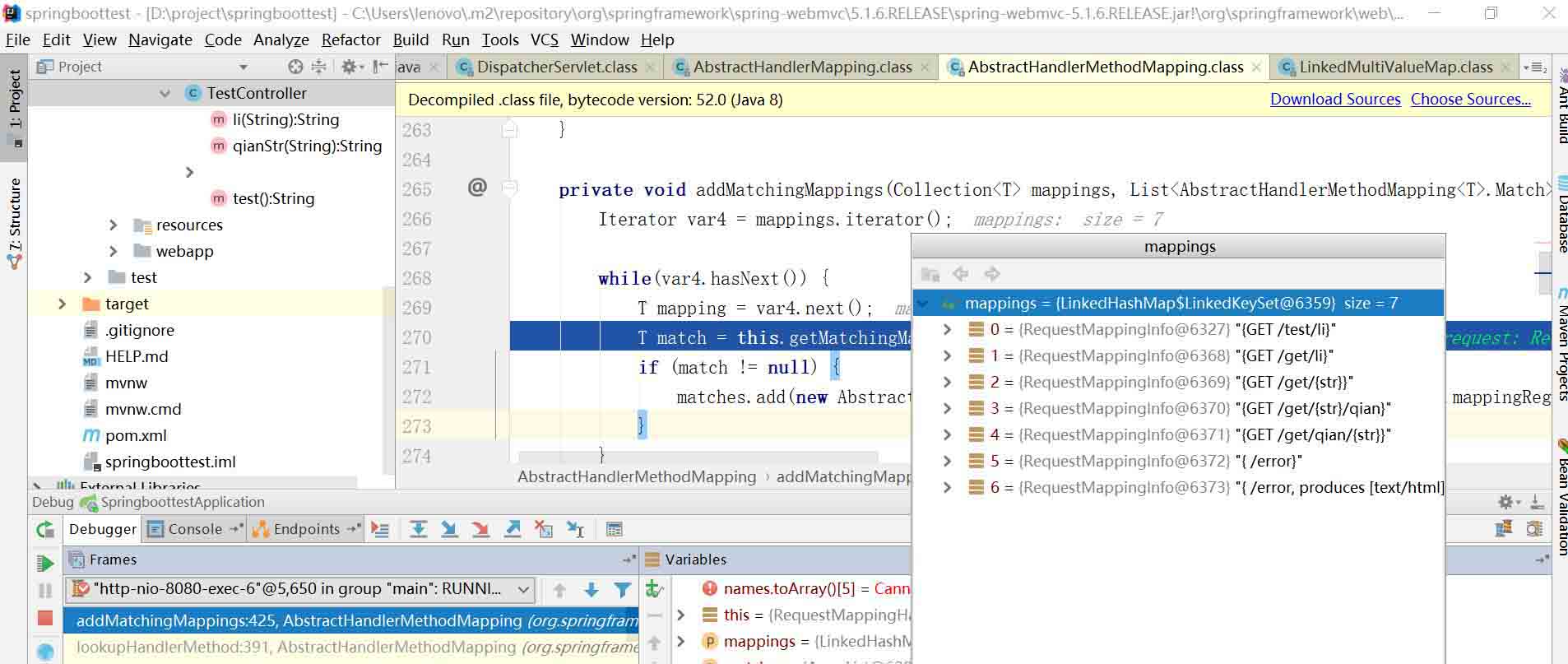Open the File menu
The width and height of the screenshot is (1568, 664).
[17, 39]
